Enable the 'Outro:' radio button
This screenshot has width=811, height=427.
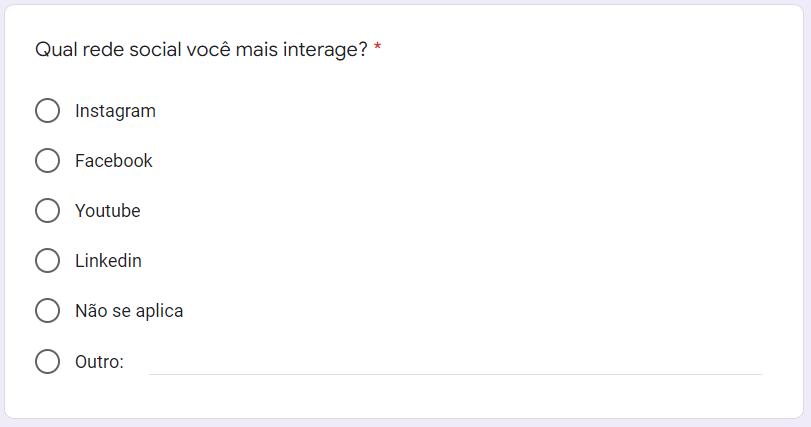[47, 361]
